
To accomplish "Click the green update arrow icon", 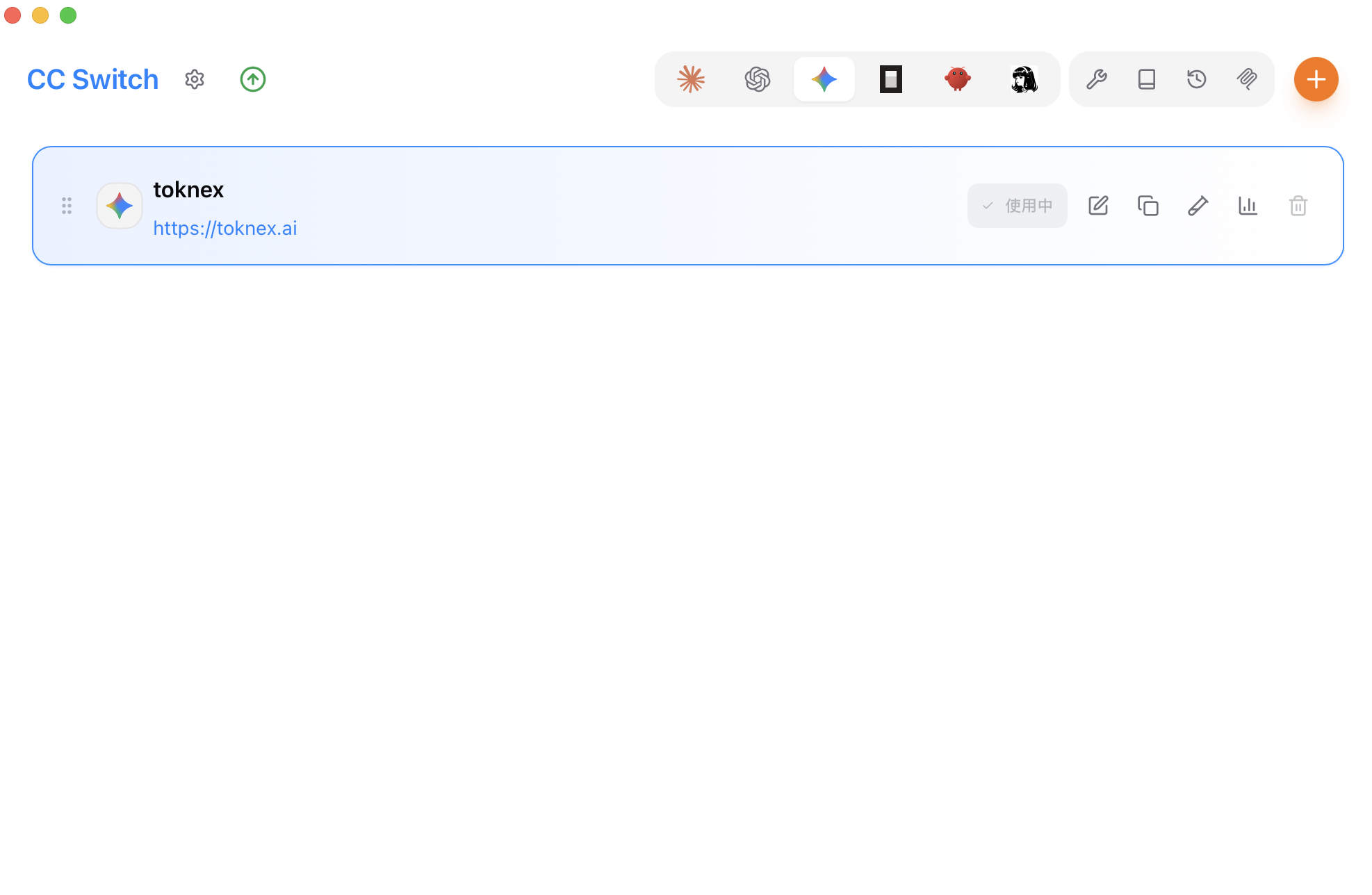I will pyautogui.click(x=253, y=79).
